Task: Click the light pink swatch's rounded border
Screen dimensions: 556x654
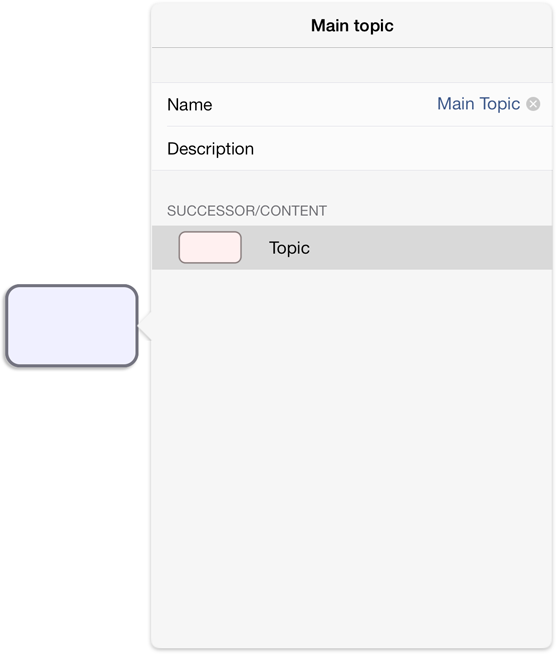Action: [210, 232]
